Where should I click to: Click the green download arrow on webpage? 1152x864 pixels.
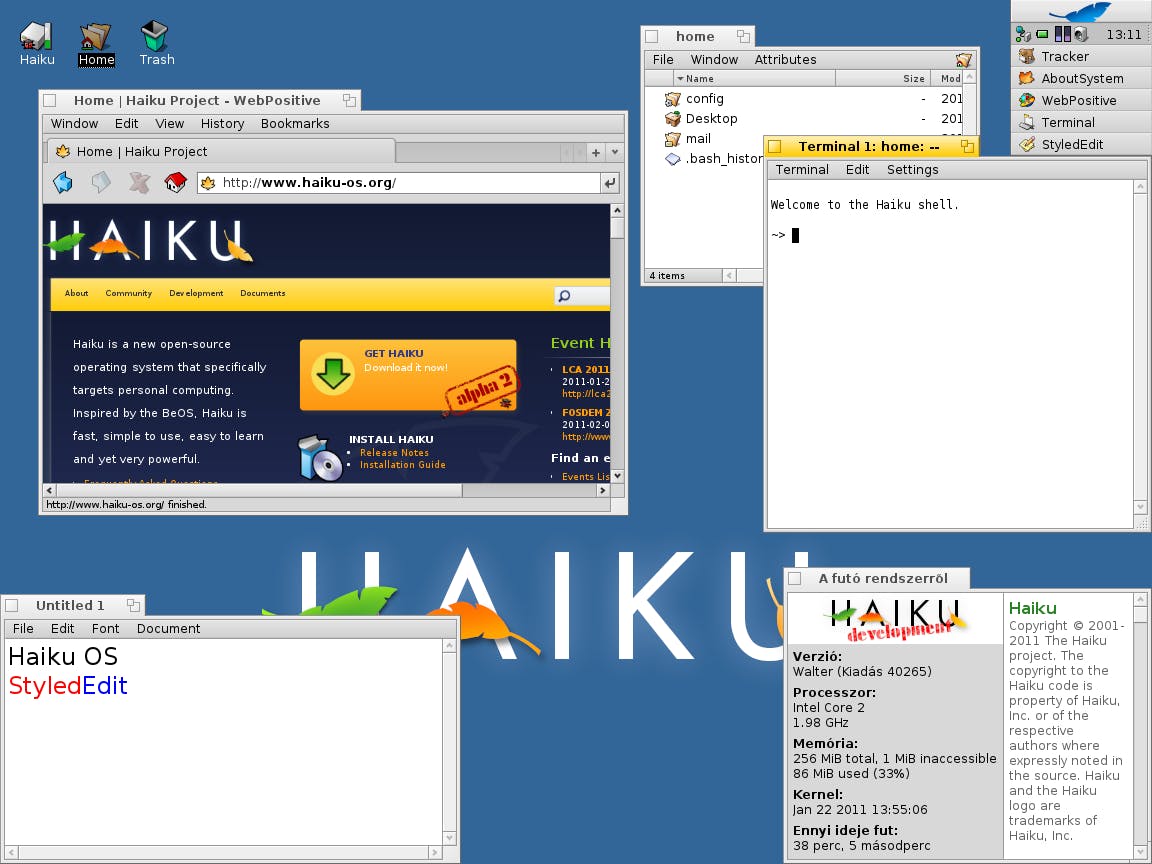click(333, 374)
